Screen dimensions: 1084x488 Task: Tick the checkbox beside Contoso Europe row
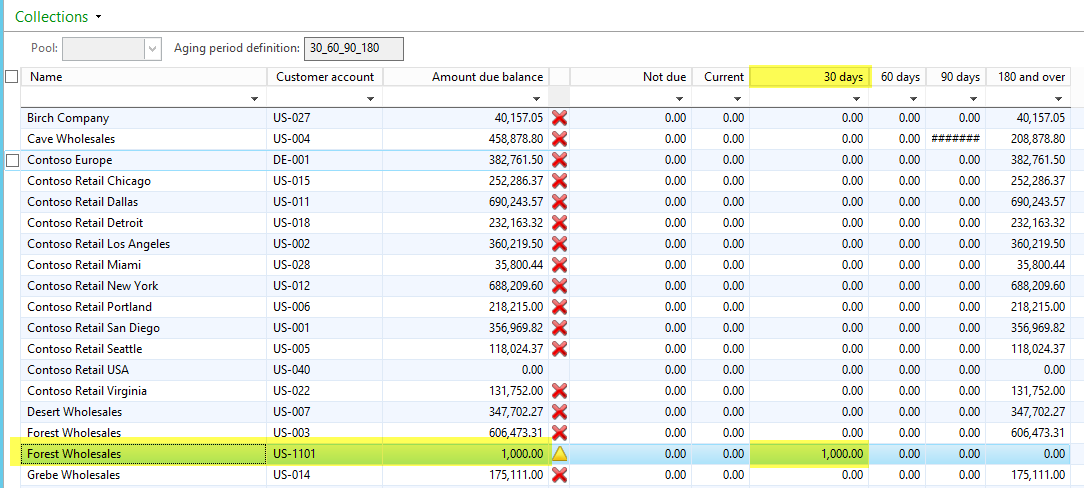pyautogui.click(x=12, y=160)
